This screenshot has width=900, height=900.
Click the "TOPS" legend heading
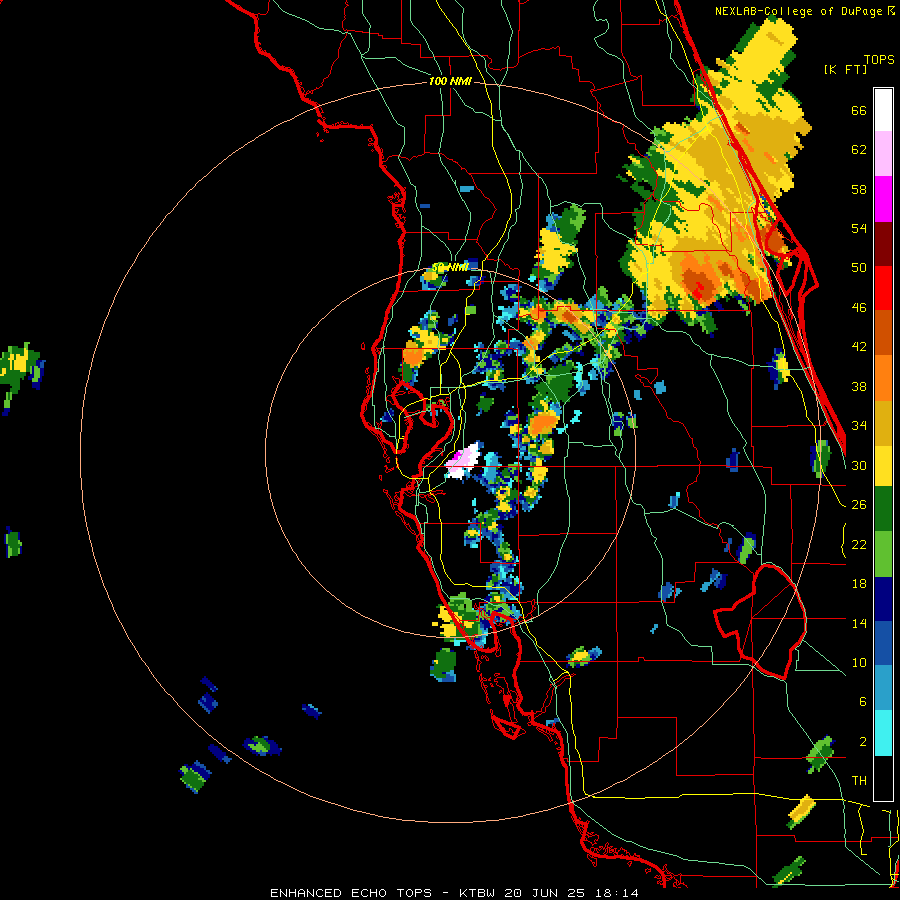click(879, 59)
